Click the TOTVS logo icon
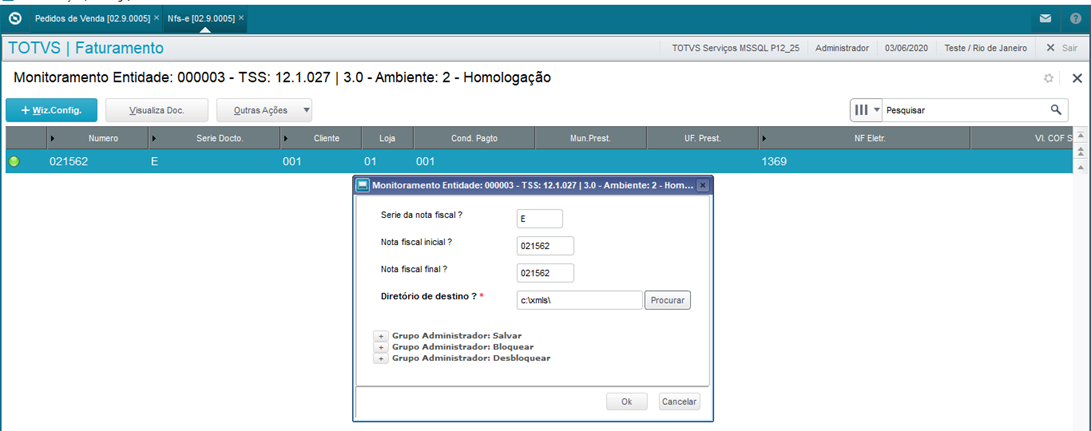 click(x=17, y=18)
